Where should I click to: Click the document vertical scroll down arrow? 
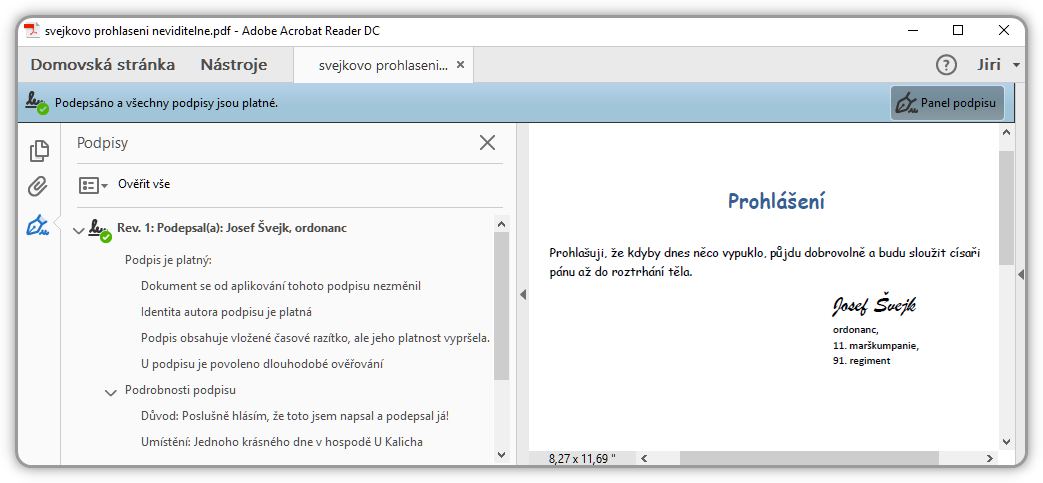coord(1006,442)
